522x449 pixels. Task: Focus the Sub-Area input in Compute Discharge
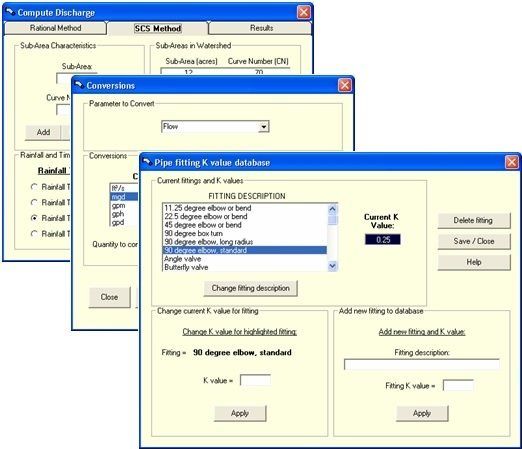[x=77, y=79]
